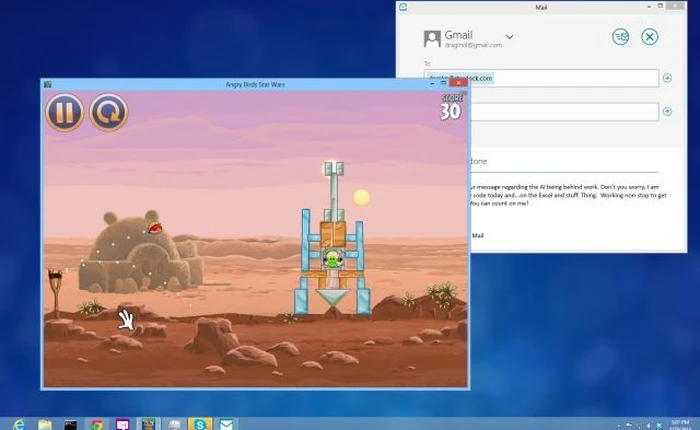The height and width of the screenshot is (430, 700).
Task: Discard the email draft
Action: pyautogui.click(x=649, y=37)
